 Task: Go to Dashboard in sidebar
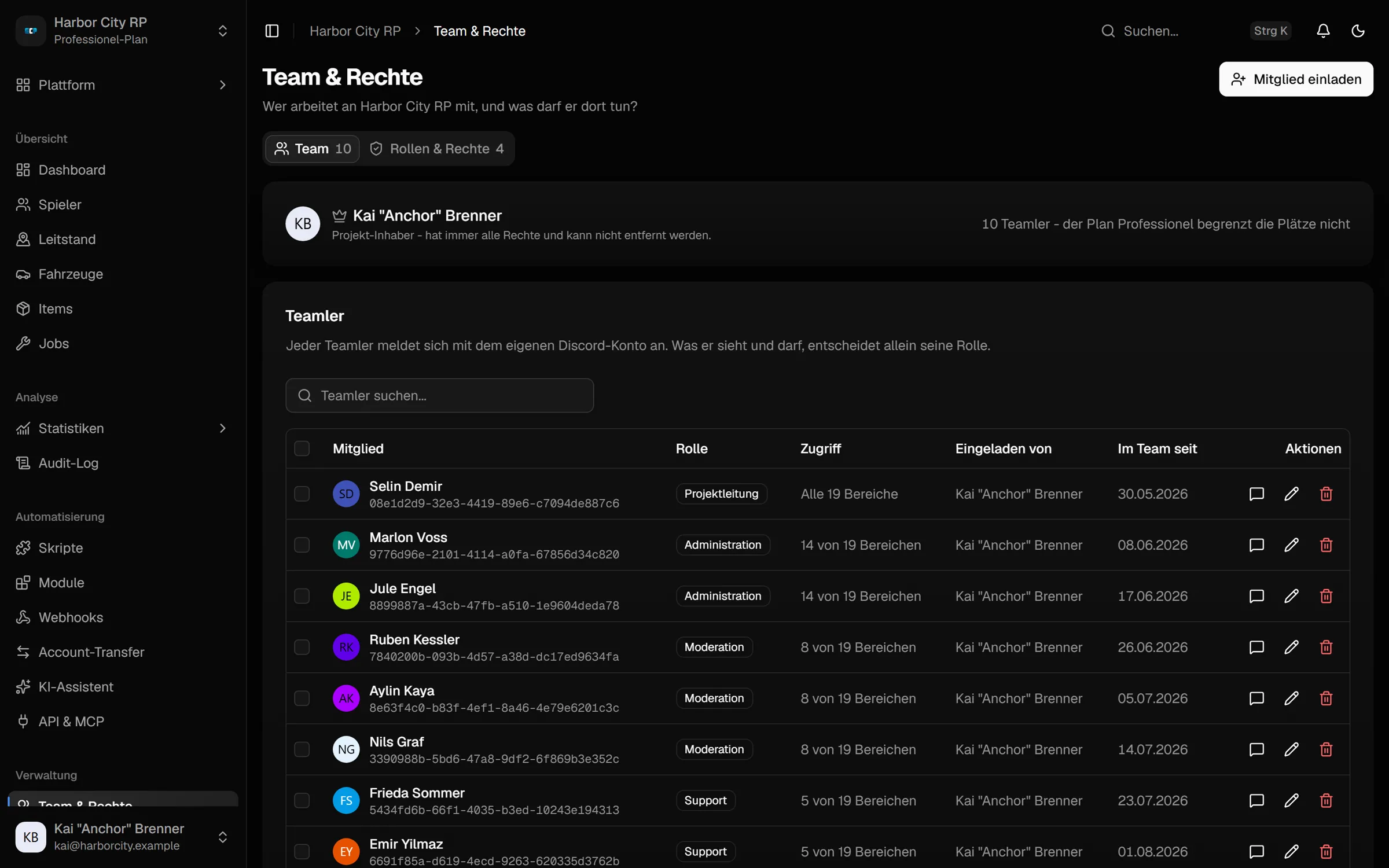tap(123, 170)
